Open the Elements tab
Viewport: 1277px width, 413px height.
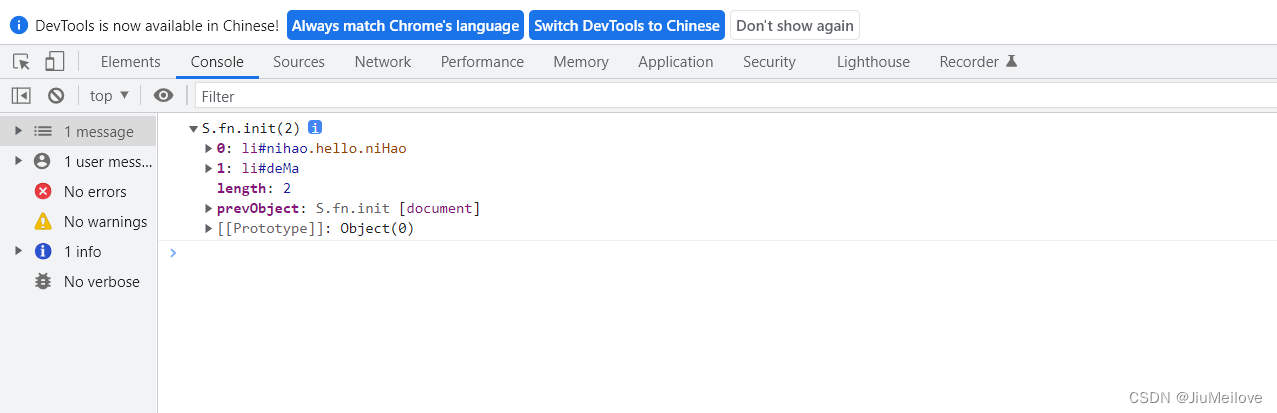(x=130, y=62)
